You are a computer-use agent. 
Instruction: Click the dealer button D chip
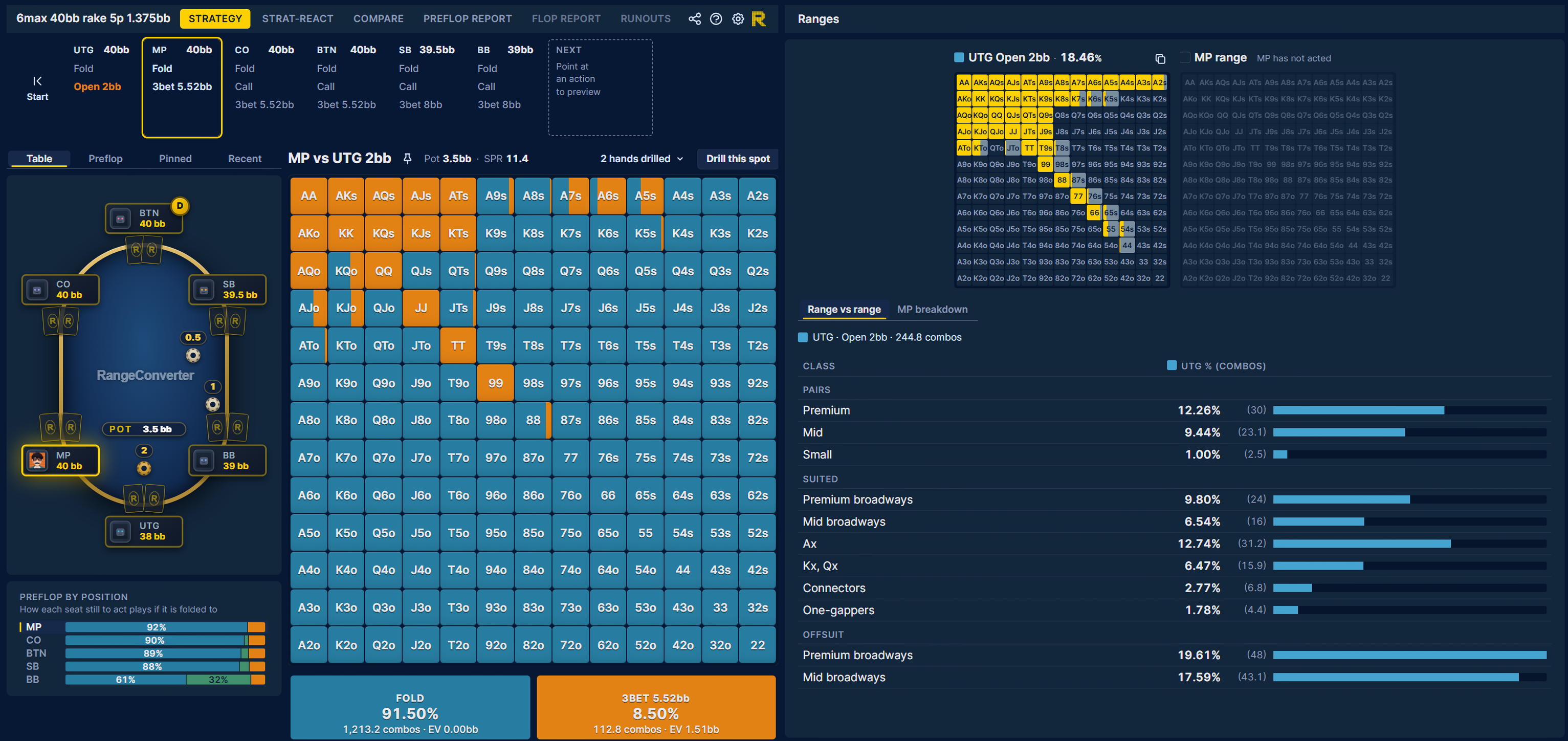pos(180,206)
